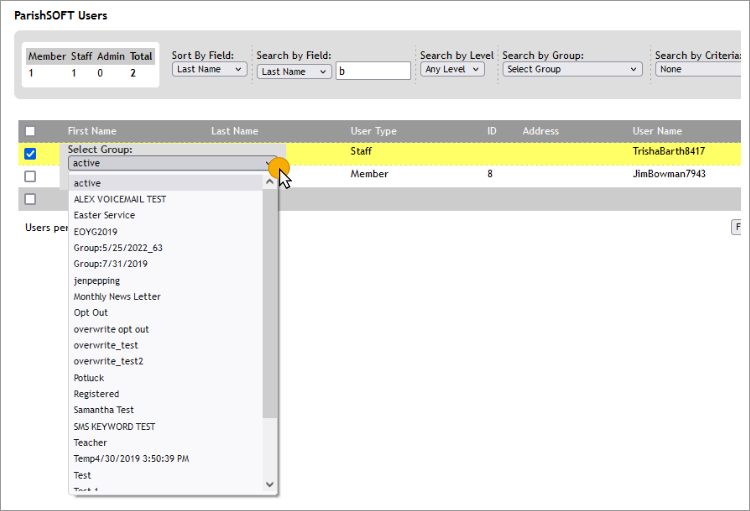Select 'Samantha Test' group option
This screenshot has height=511, width=750.
click(165, 410)
